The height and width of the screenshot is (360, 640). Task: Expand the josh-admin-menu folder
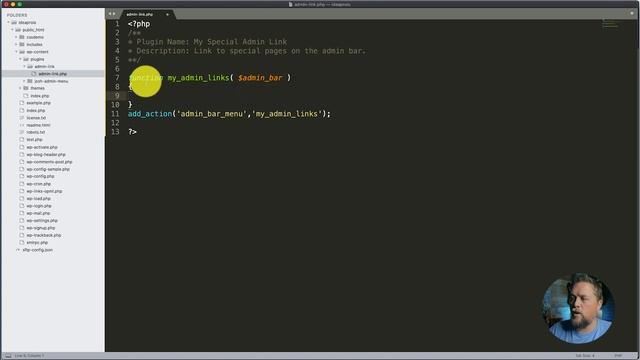point(24,81)
